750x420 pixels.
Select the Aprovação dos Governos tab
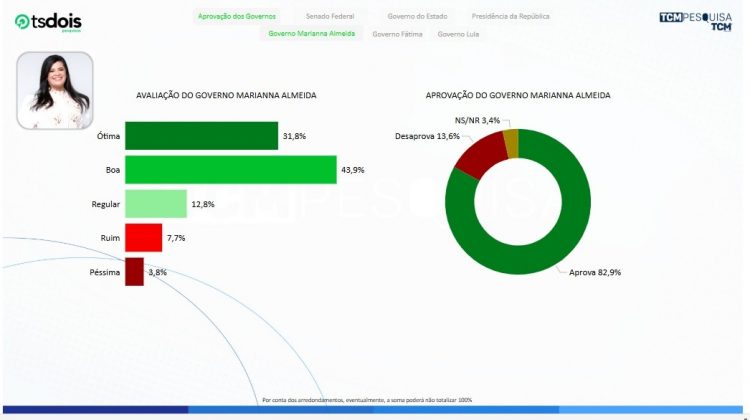tap(237, 17)
